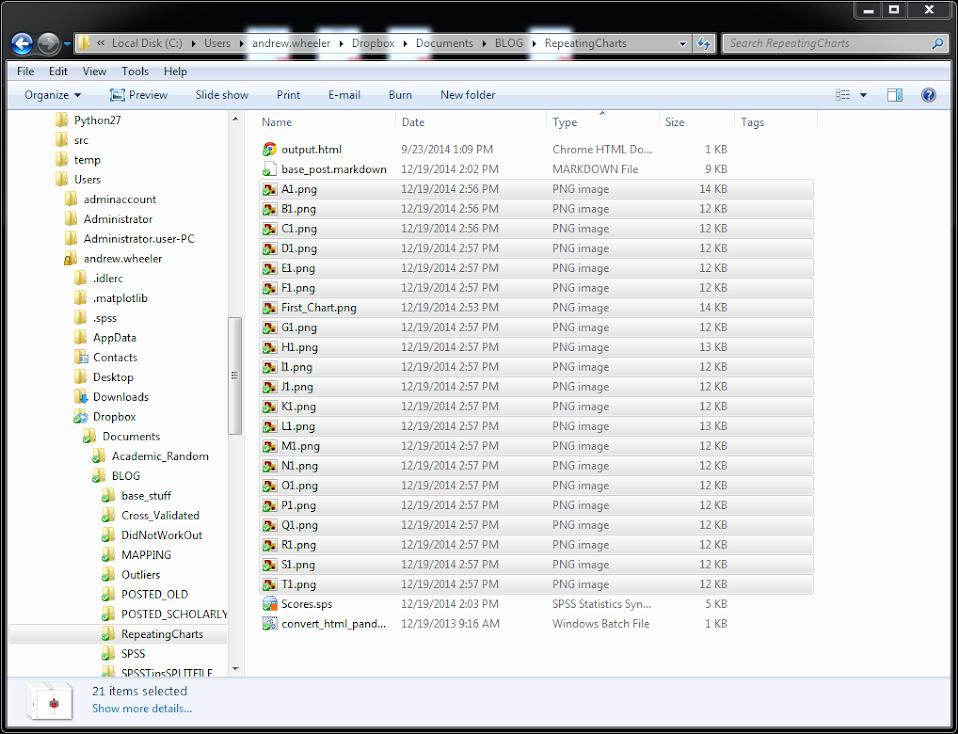The image size is (958, 734).
Task: Select the Cross_Validated folder in tree
Action: click(161, 515)
